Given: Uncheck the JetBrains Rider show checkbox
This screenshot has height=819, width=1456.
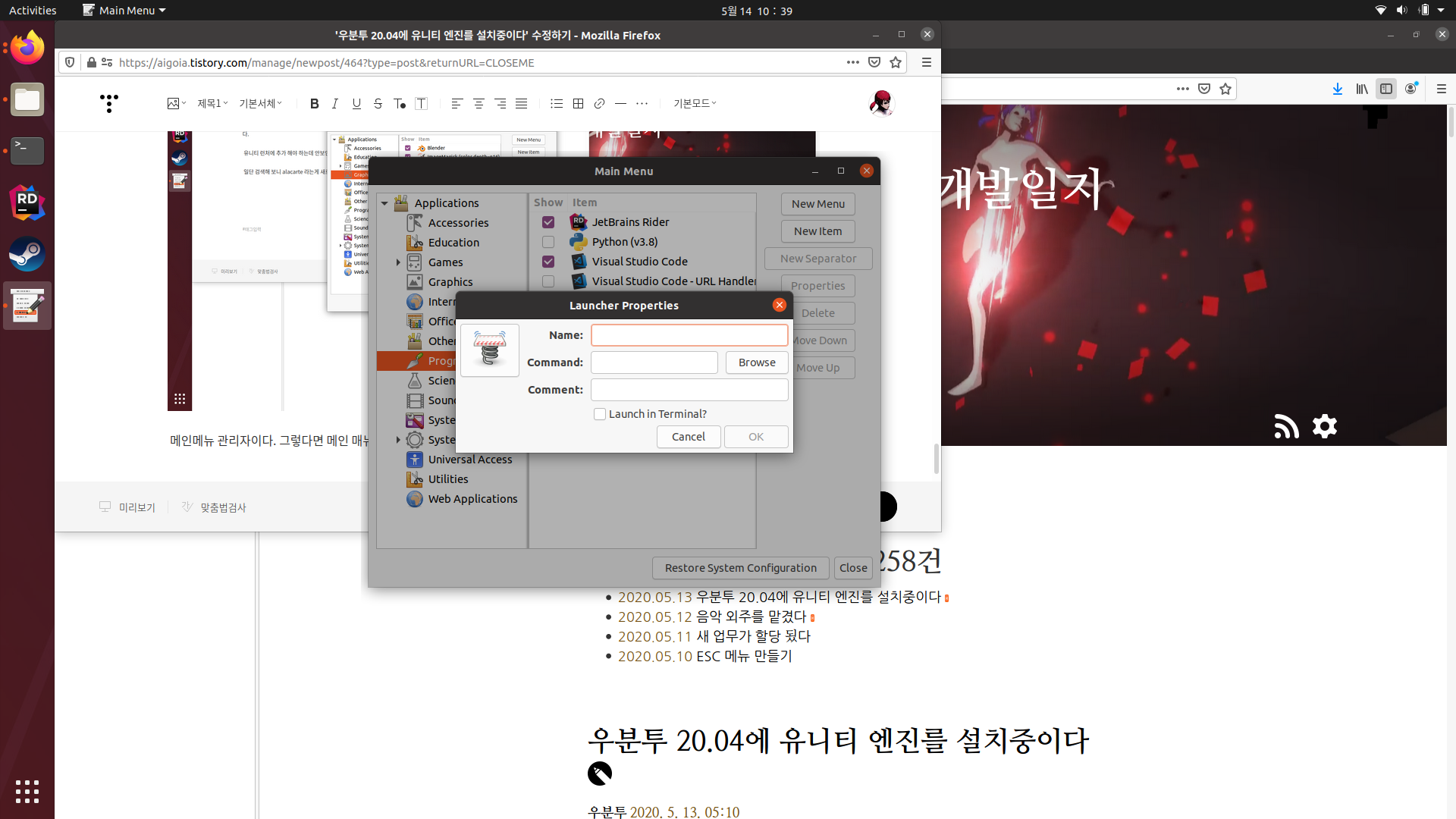Looking at the screenshot, I should pyautogui.click(x=548, y=222).
